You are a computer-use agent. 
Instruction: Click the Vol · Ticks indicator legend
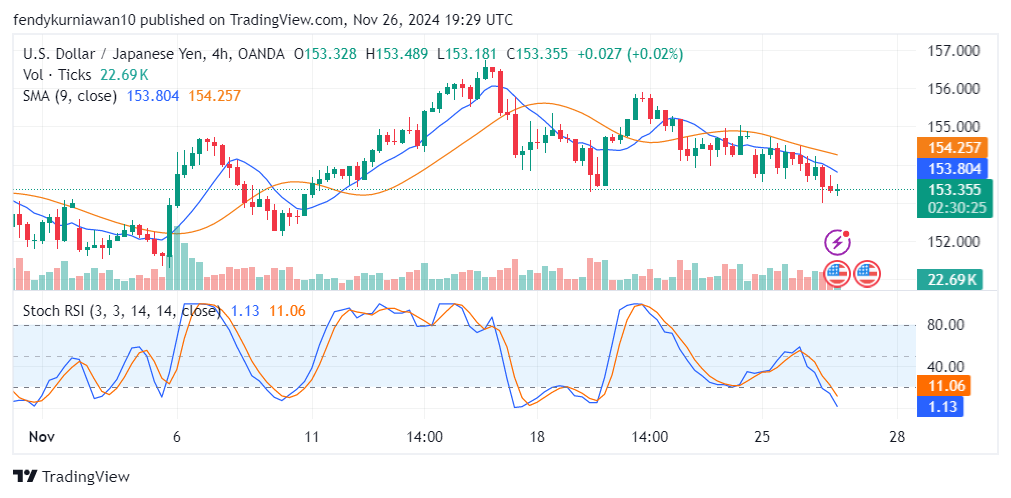[57, 75]
